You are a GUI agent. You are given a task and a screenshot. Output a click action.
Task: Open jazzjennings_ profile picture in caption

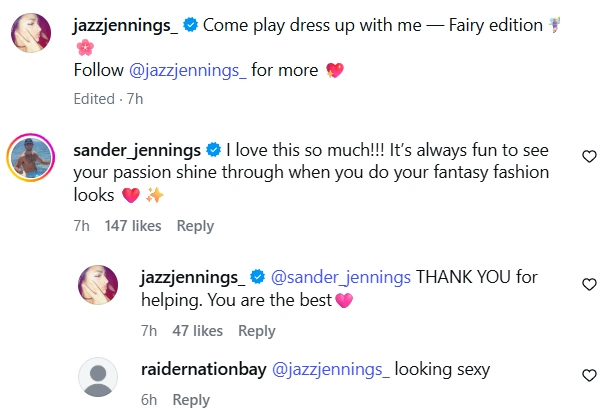(31, 33)
